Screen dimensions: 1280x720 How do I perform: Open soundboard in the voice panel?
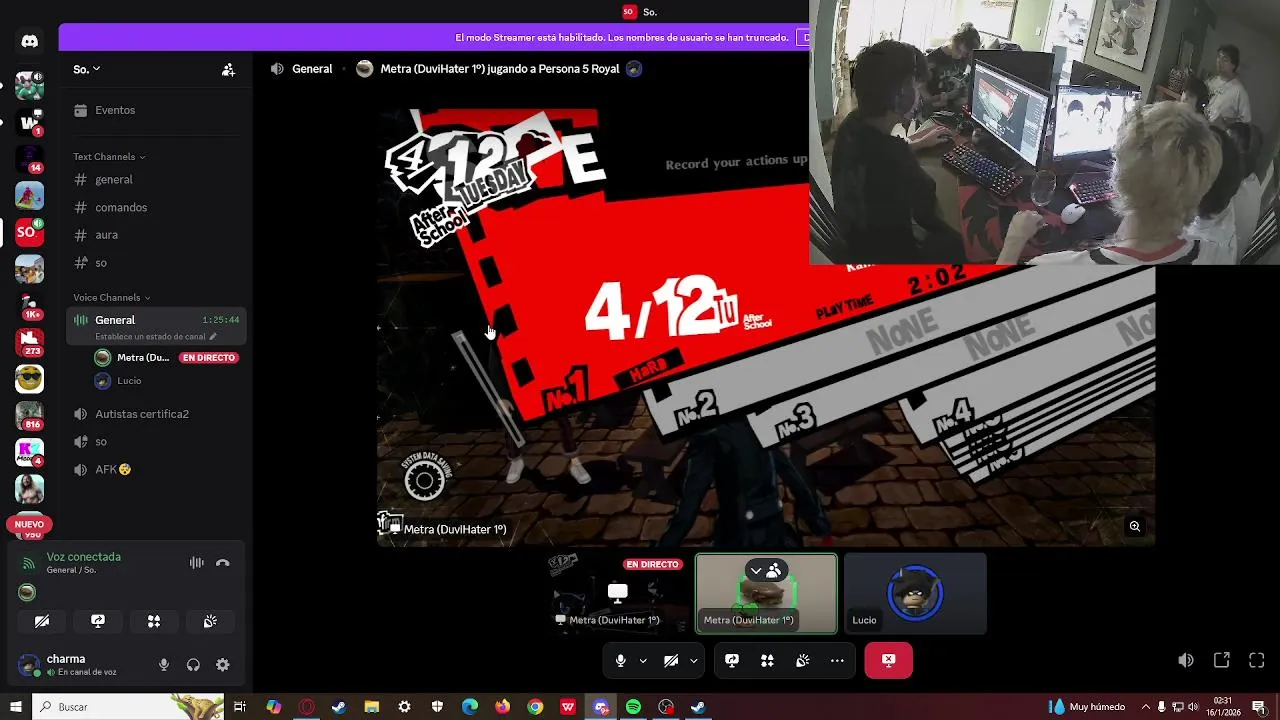coord(210,621)
